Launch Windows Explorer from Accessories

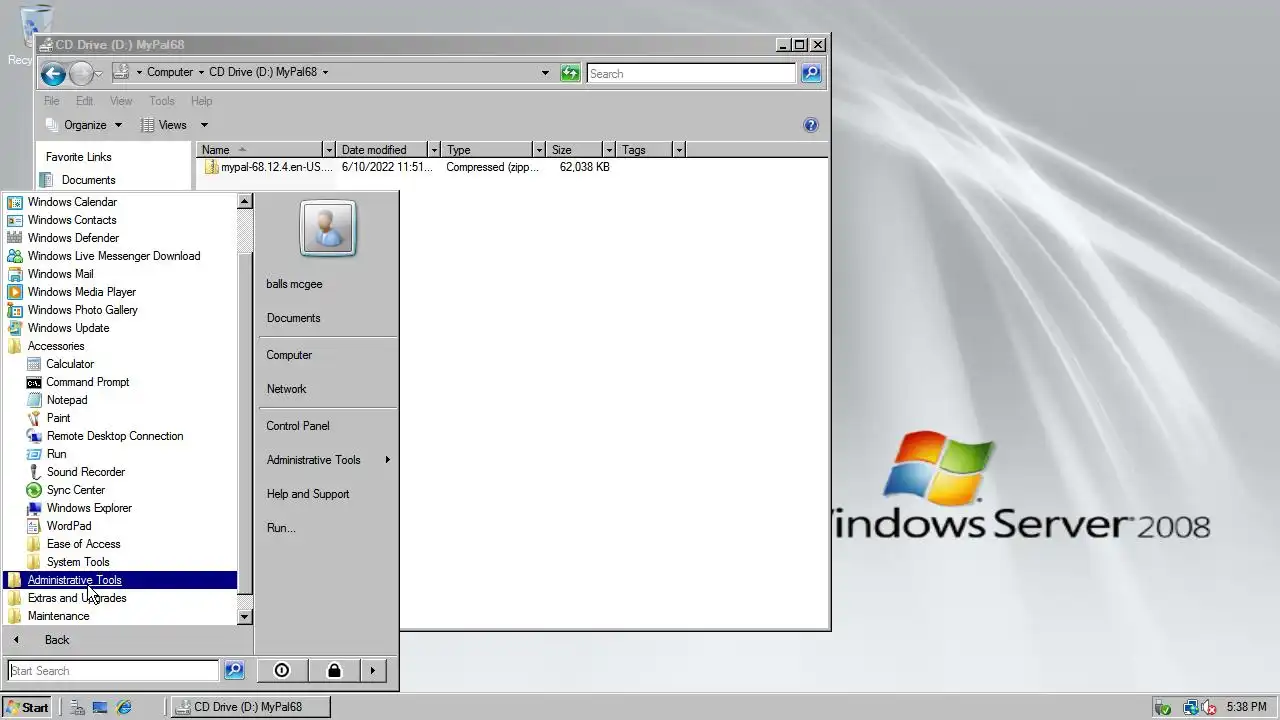point(89,508)
